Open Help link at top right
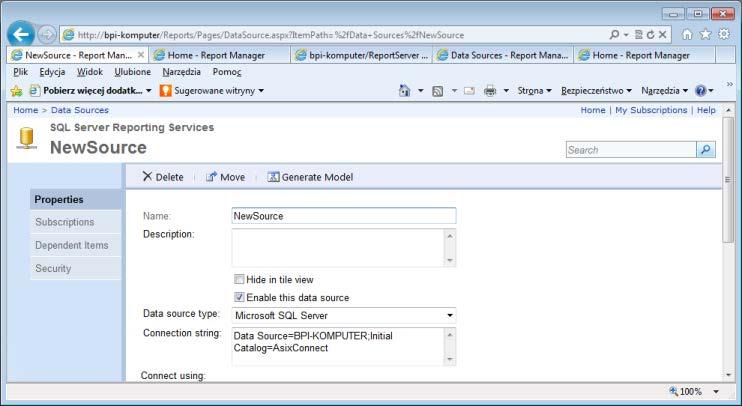This screenshot has height=406, width=742. point(706,110)
